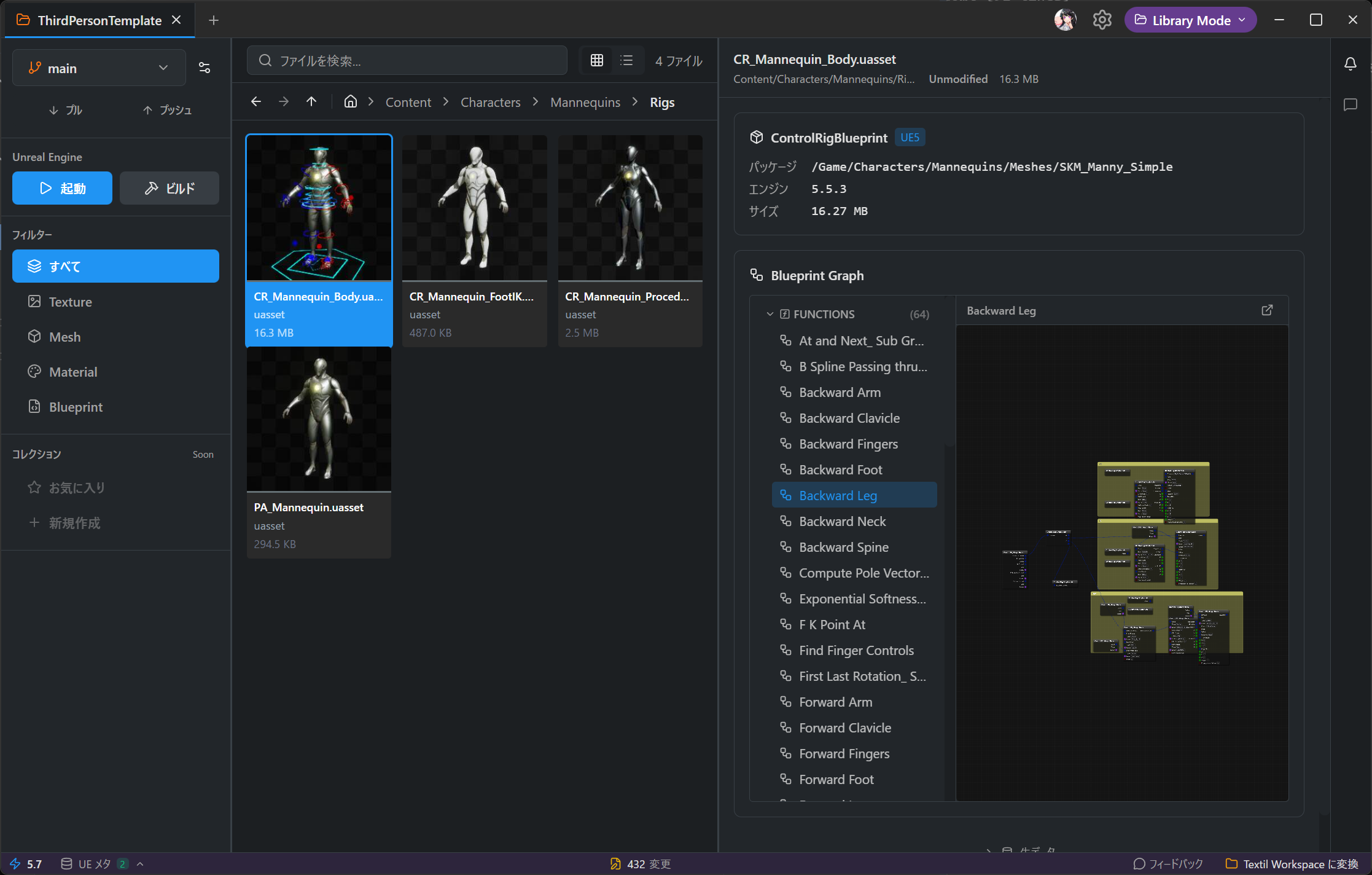The height and width of the screenshot is (875, 1372).
Task: Switch to grid view layout
Action: click(596, 60)
